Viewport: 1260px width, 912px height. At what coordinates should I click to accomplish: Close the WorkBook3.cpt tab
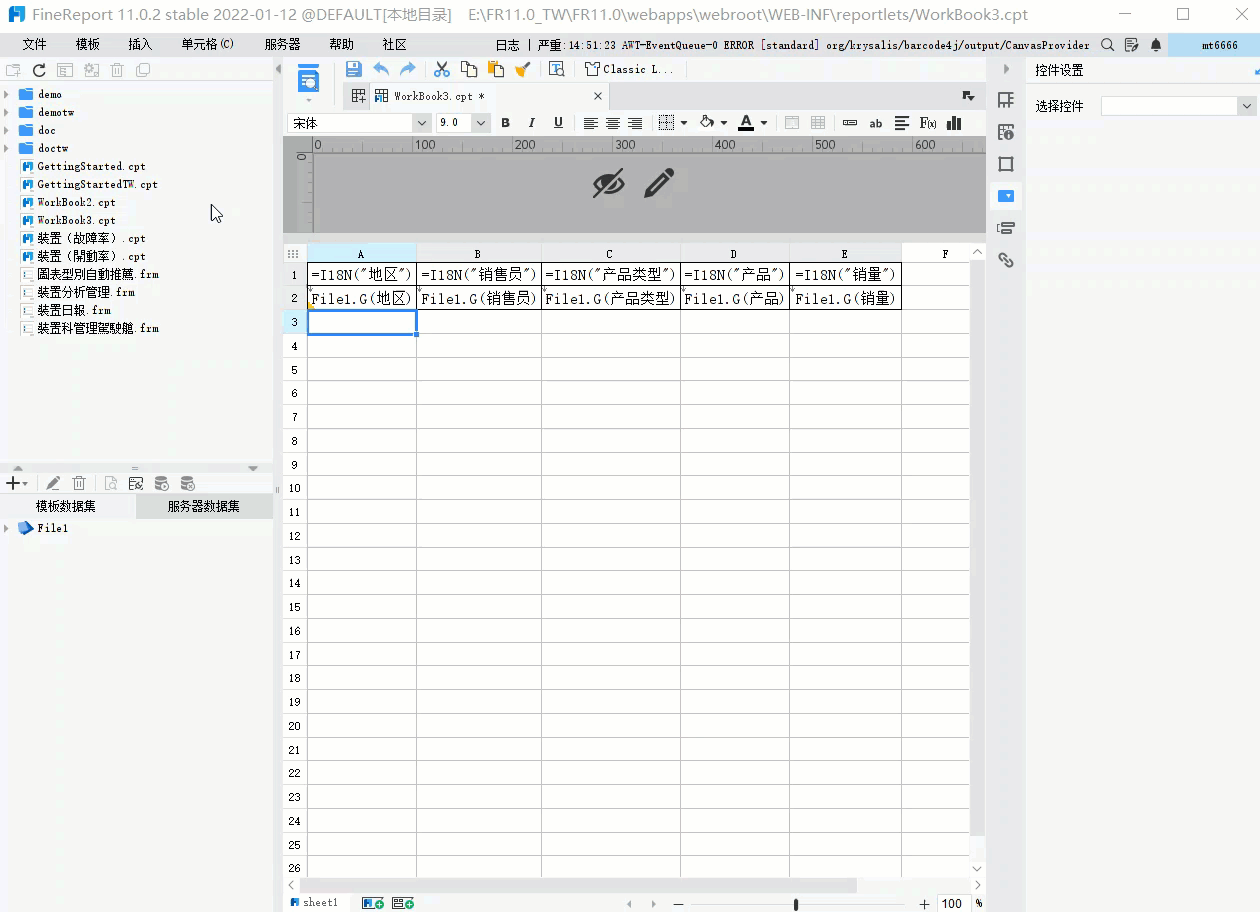point(598,96)
